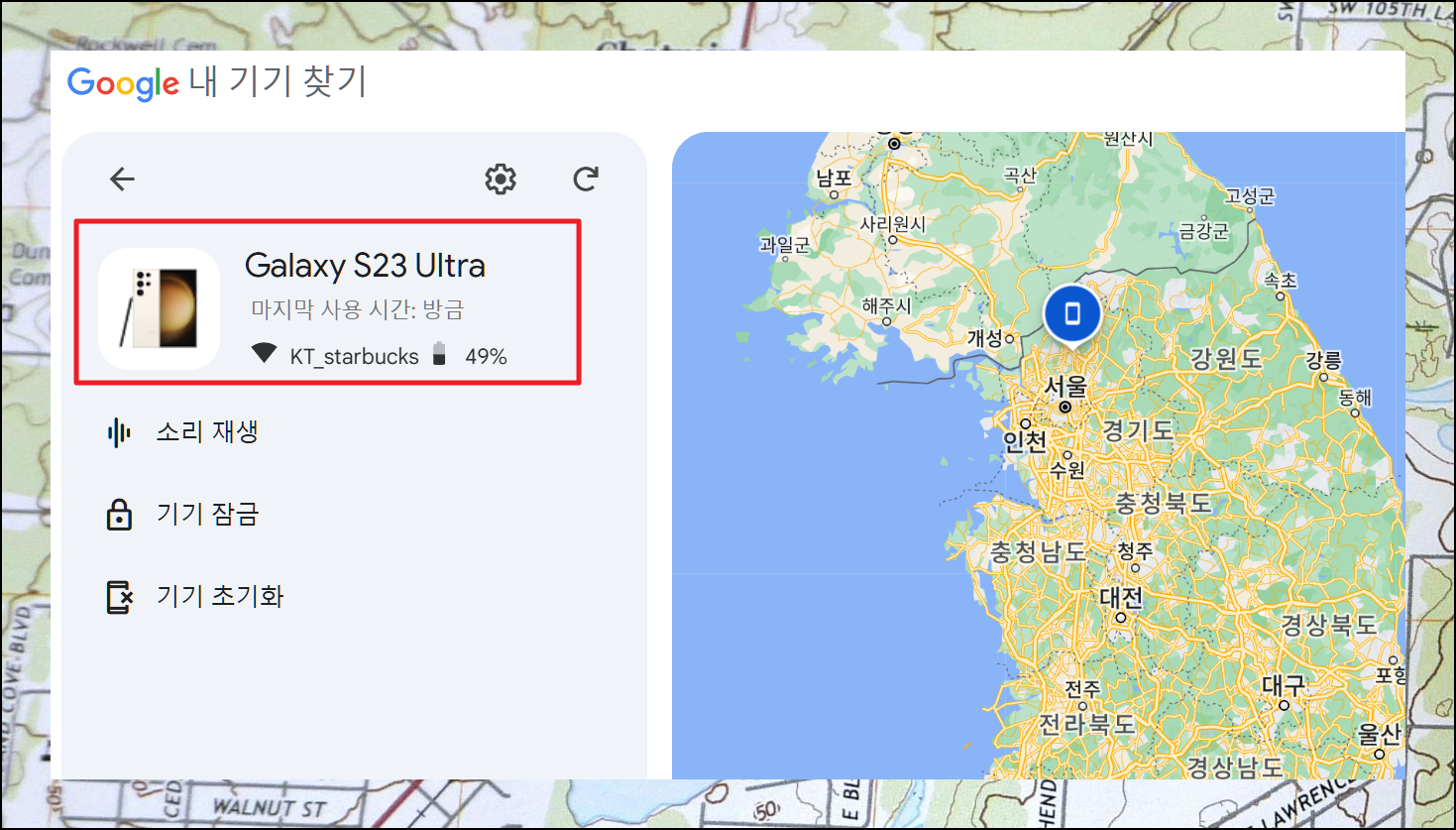Click the 전라북도 label on the map
Screen dimensions: 1456x830
(1086, 724)
